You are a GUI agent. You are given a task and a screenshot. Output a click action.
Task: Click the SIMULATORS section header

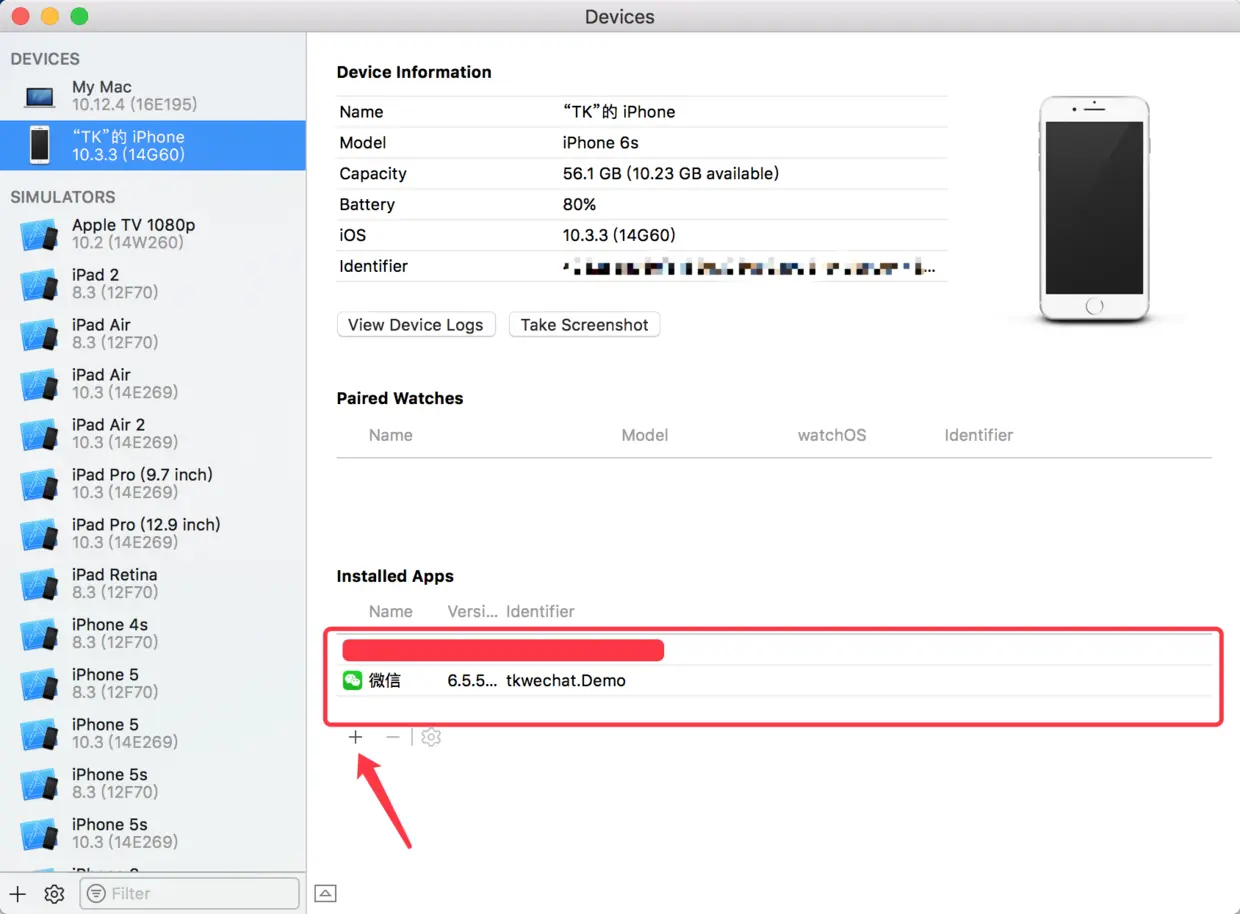point(63,197)
